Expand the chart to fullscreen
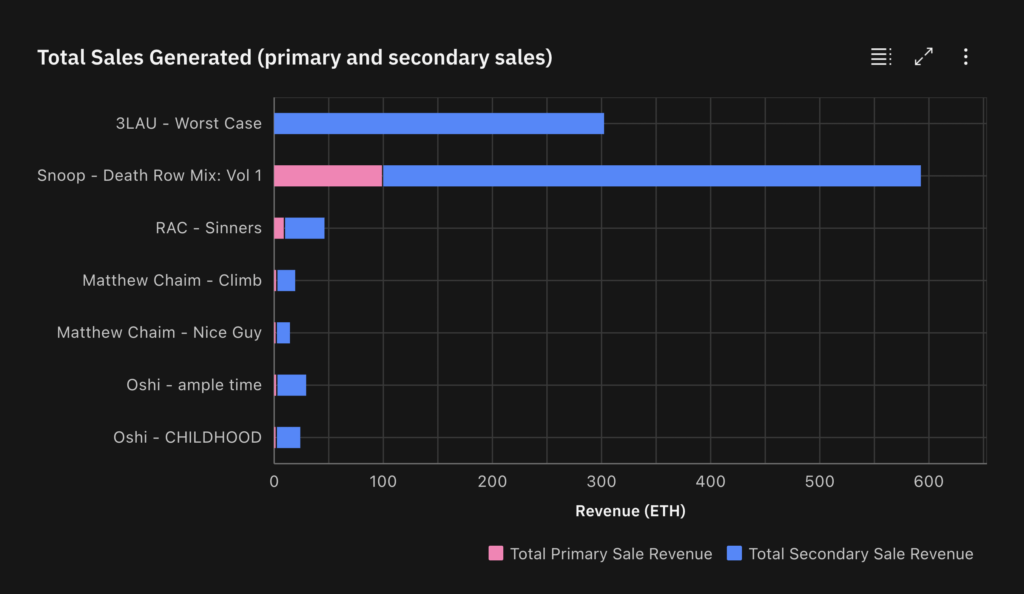 [x=923, y=57]
